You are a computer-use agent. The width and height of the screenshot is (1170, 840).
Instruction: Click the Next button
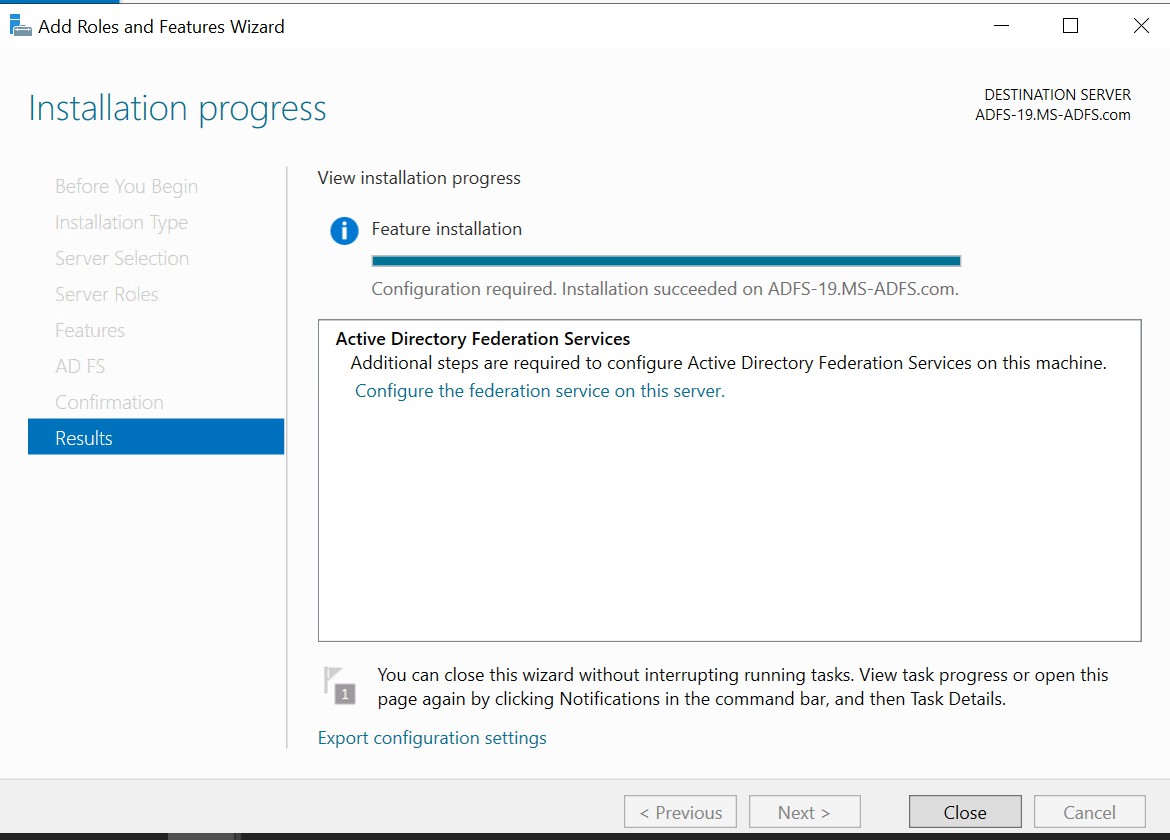804,812
